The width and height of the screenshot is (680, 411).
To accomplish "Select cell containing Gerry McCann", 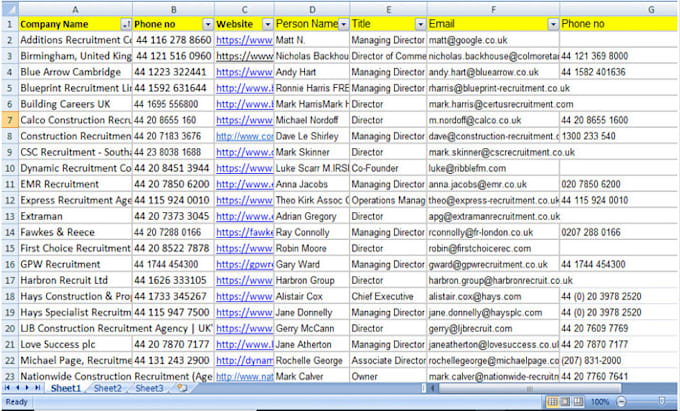I will pyautogui.click(x=312, y=329).
